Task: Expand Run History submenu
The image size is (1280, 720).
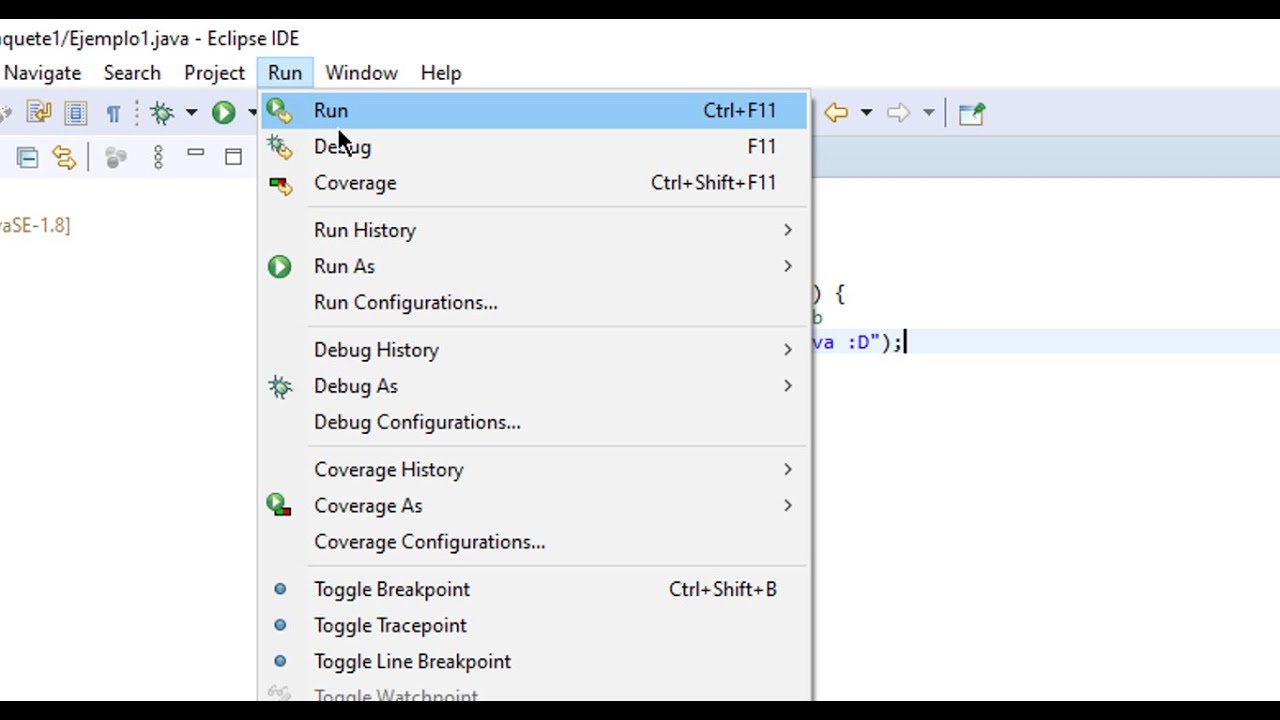Action: (534, 230)
